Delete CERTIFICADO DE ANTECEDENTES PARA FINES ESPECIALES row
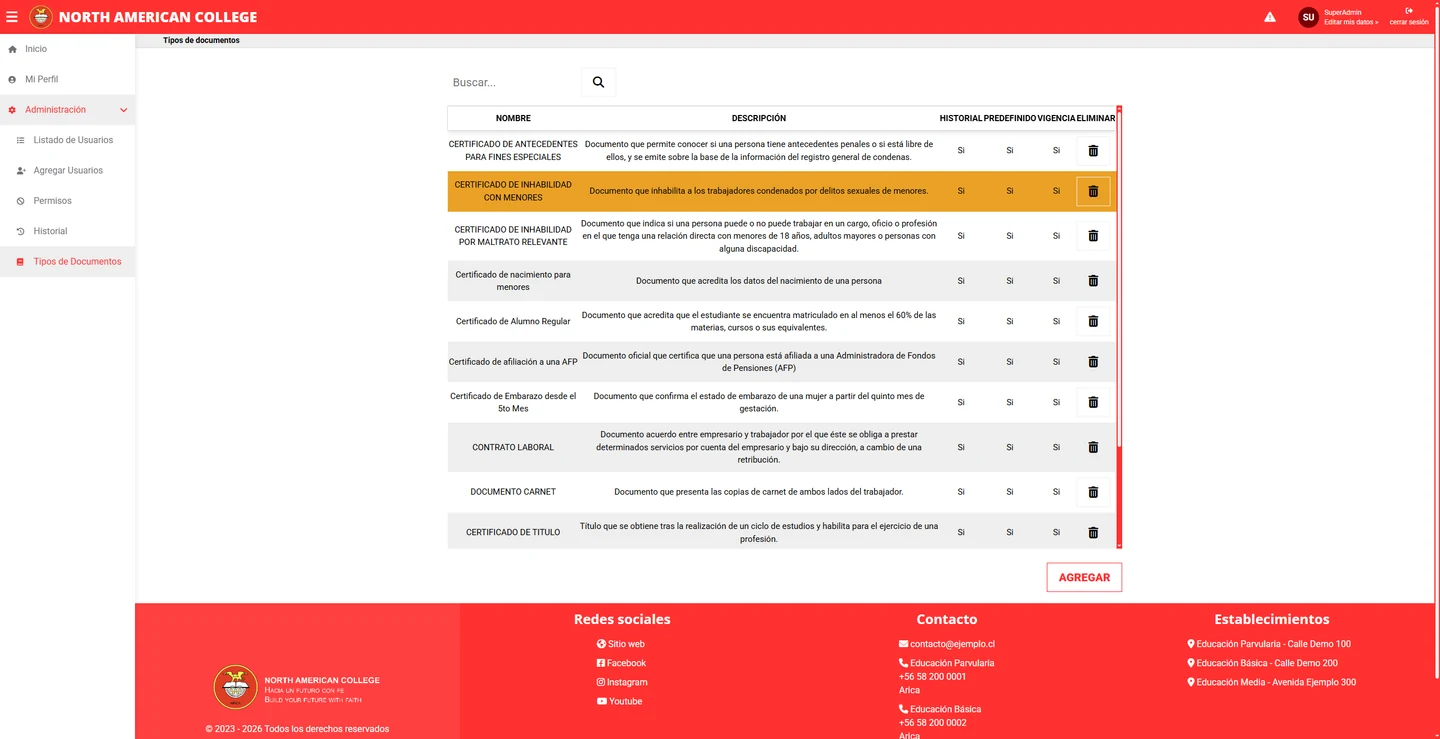1440x739 pixels. [x=1093, y=151]
